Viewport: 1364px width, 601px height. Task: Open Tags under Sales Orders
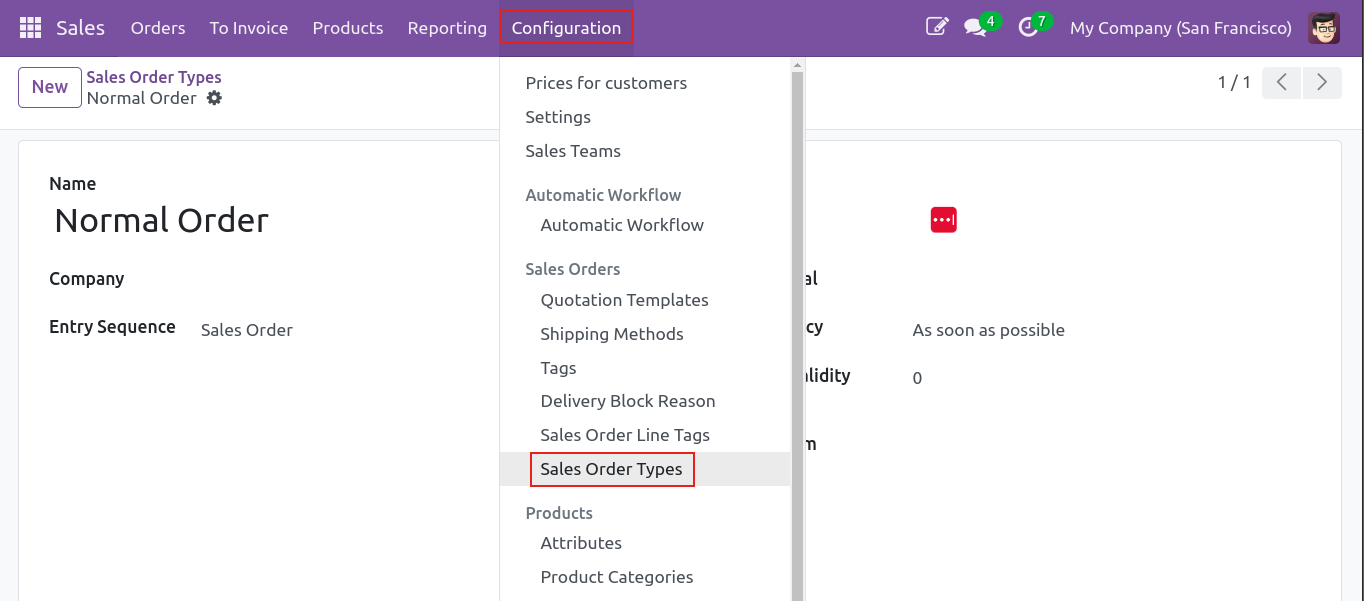pos(645,368)
